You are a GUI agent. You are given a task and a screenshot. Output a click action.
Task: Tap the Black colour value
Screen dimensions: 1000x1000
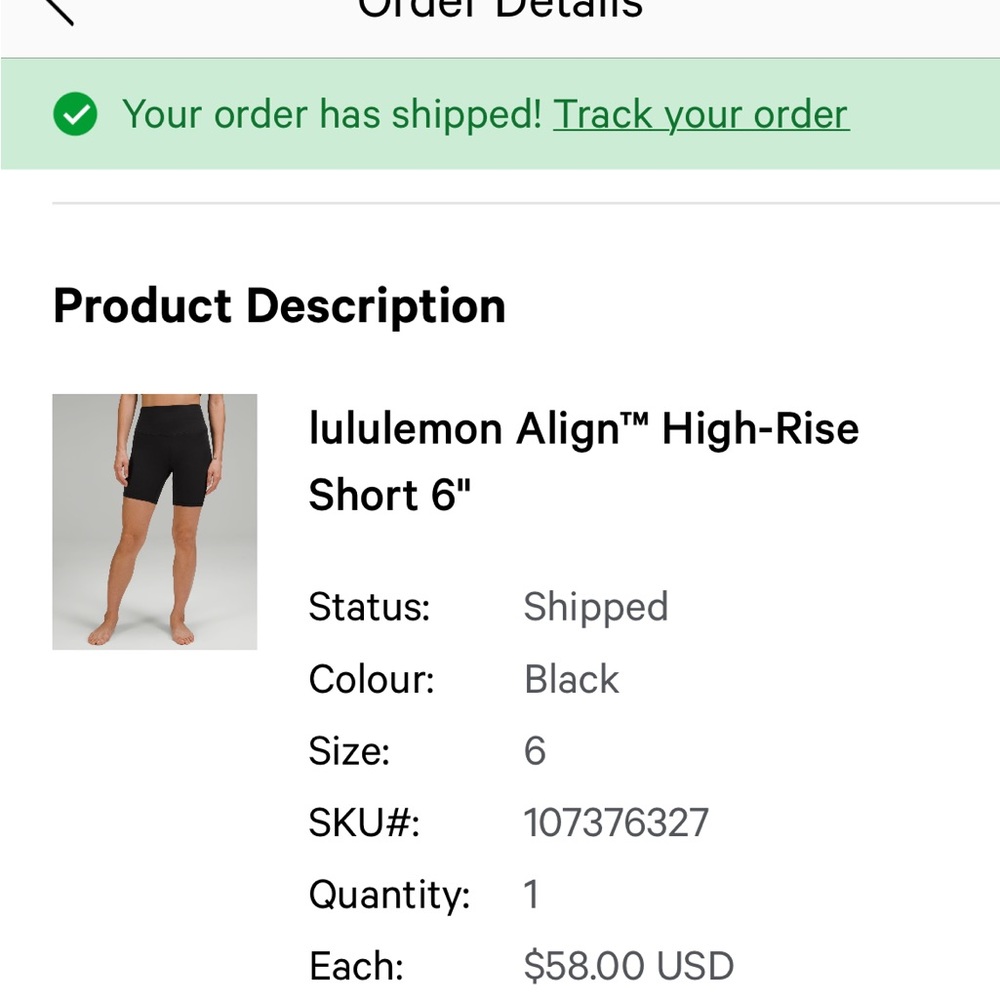click(571, 679)
